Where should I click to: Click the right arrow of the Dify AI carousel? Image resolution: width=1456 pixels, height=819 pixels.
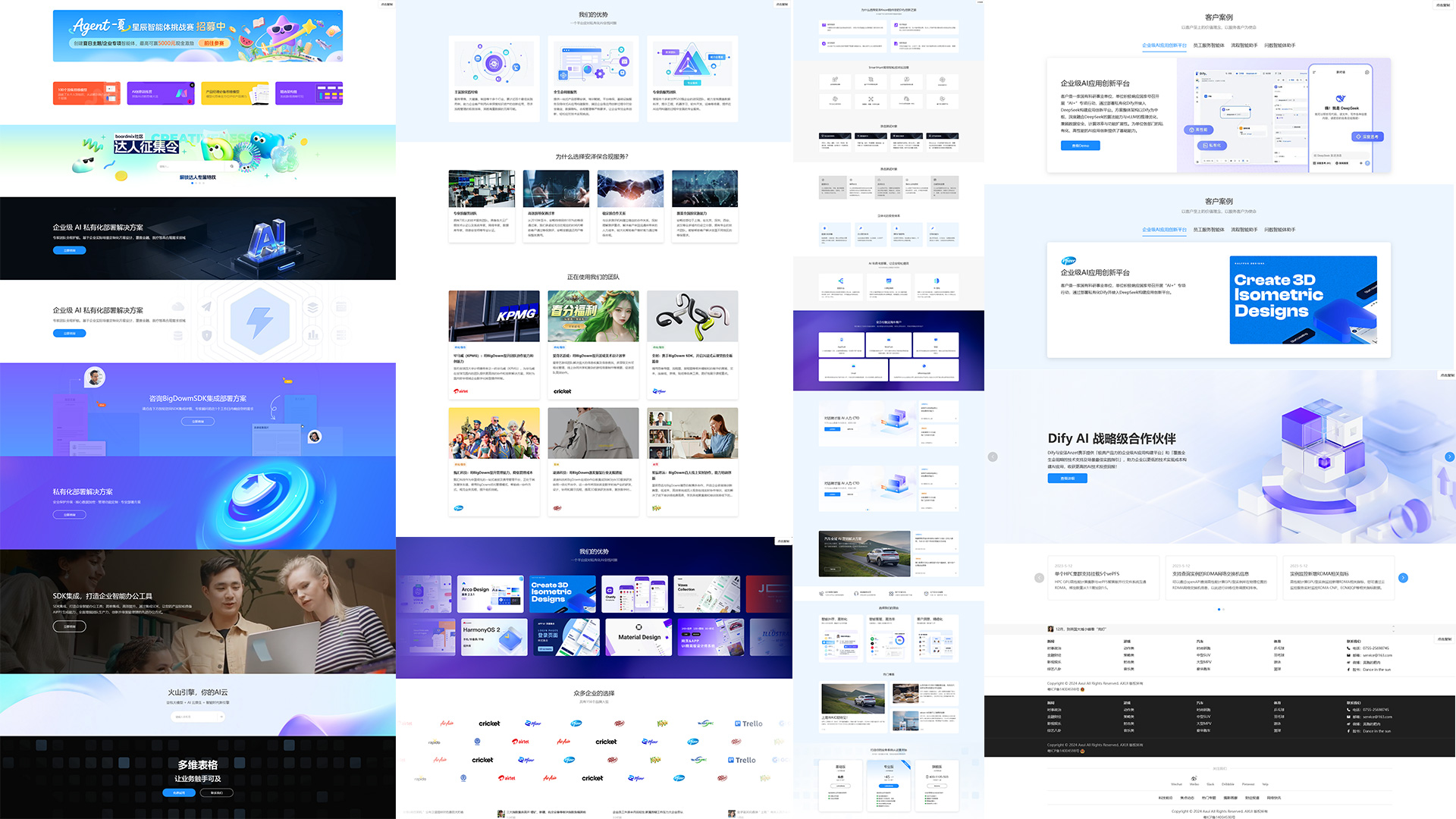[x=1451, y=457]
